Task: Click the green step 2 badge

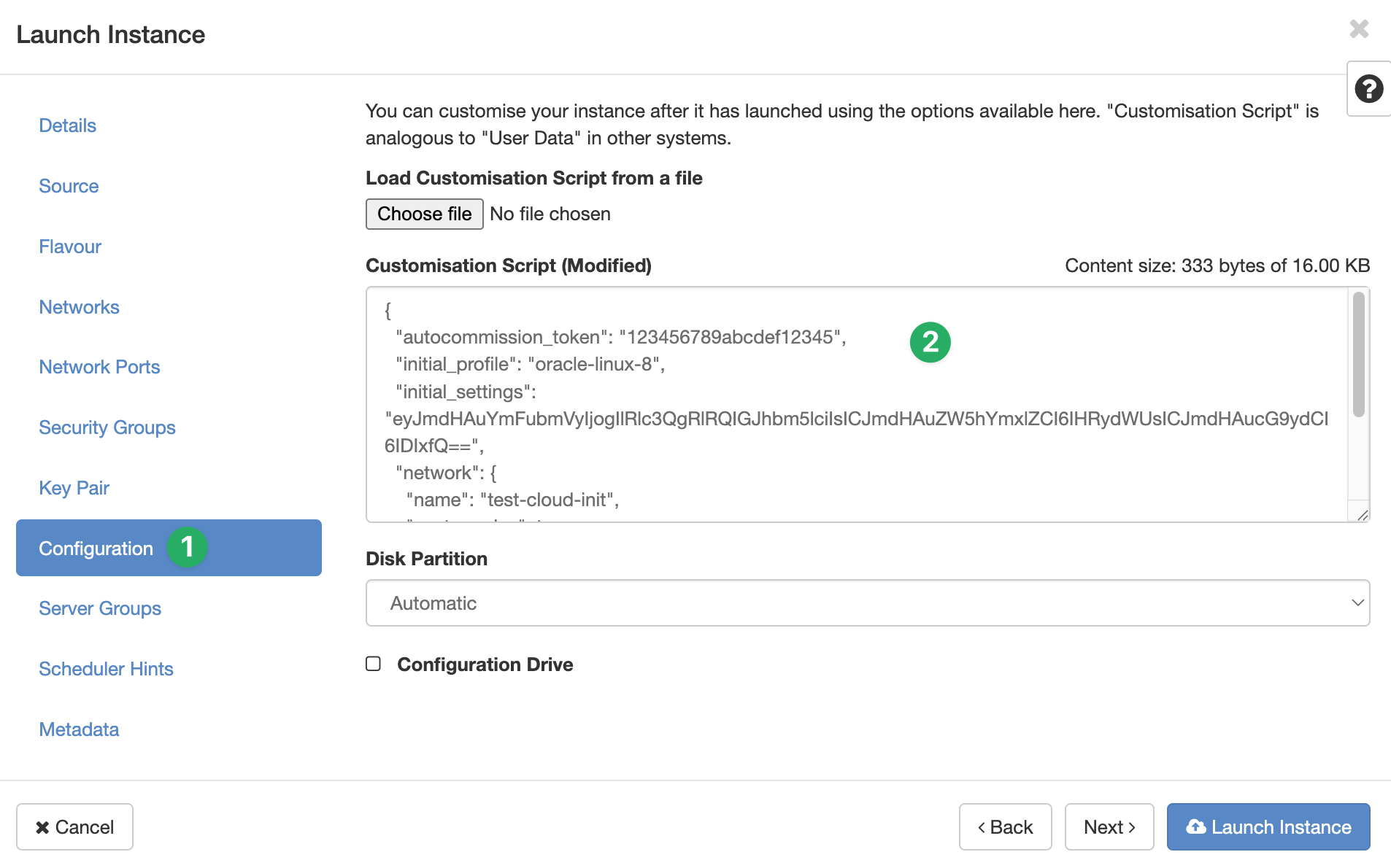Action: [x=930, y=342]
